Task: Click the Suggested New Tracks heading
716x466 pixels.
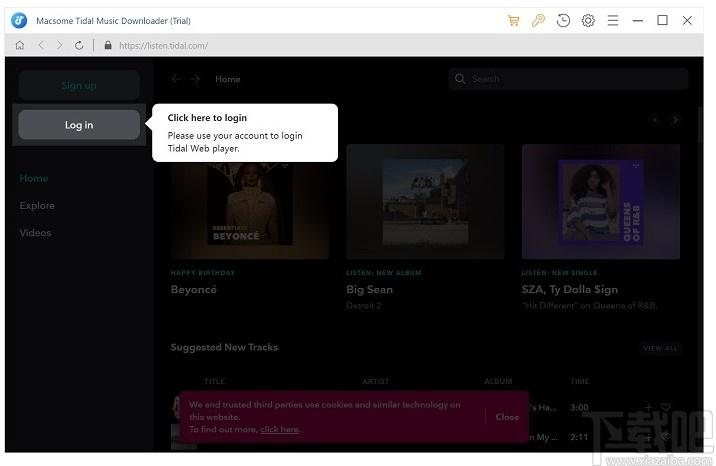Action: pos(224,347)
